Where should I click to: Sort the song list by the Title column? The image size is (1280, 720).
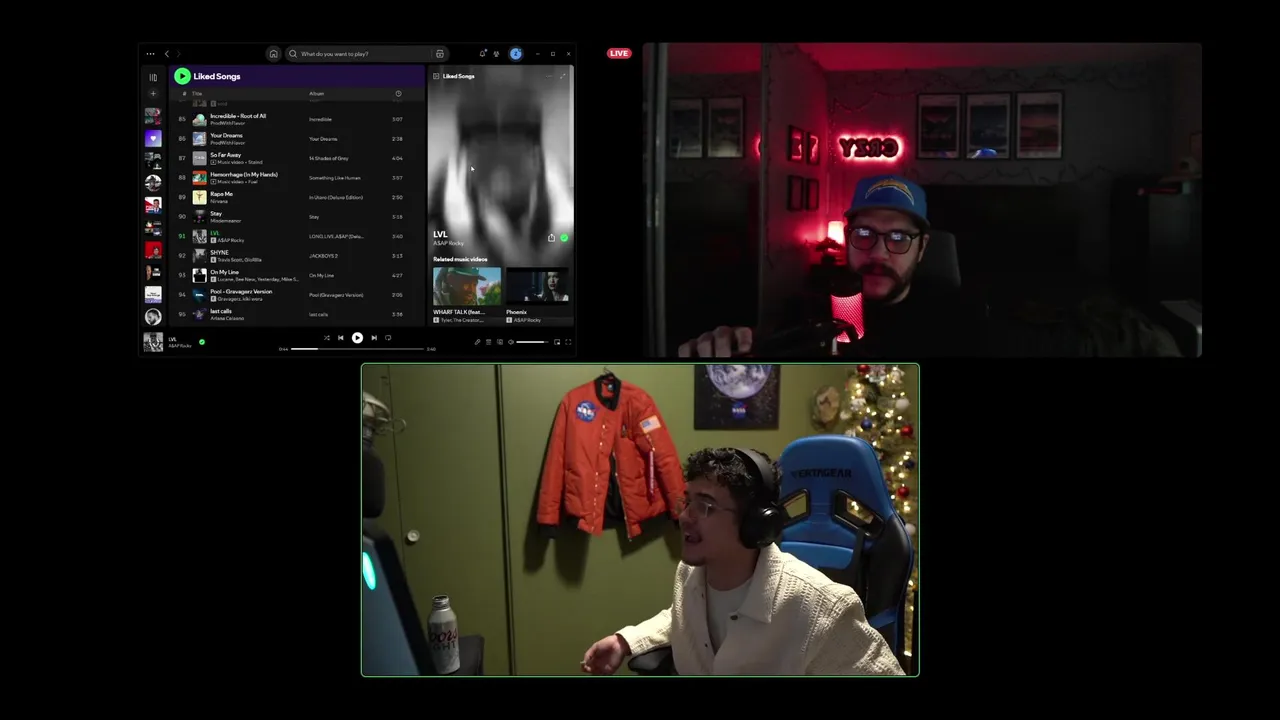pyautogui.click(x=197, y=94)
